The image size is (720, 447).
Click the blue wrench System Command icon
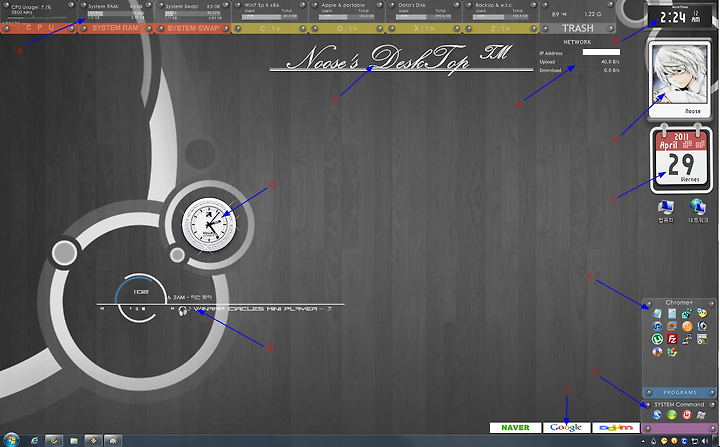coord(657,414)
